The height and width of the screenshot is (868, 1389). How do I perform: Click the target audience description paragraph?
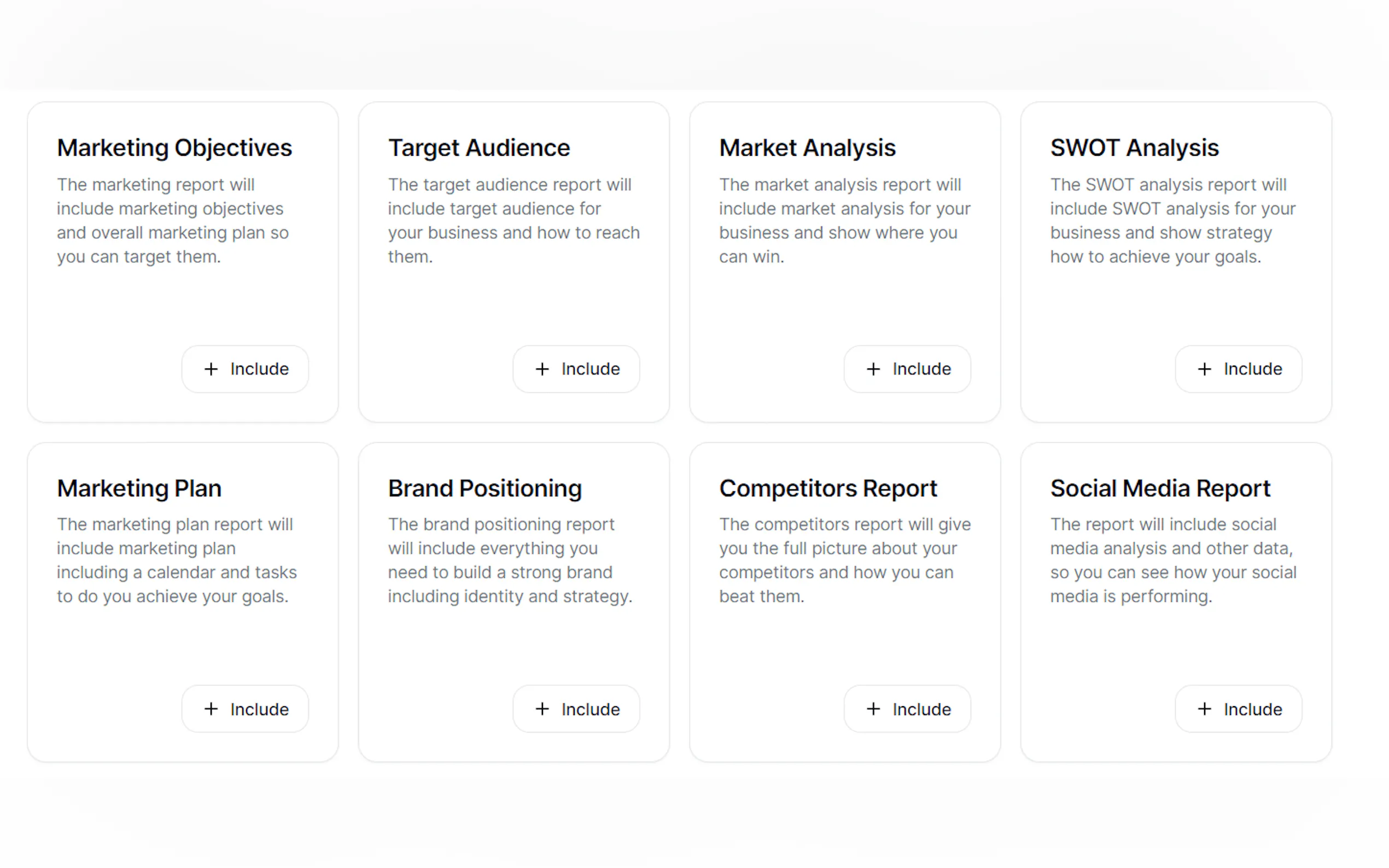pyautogui.click(x=513, y=220)
